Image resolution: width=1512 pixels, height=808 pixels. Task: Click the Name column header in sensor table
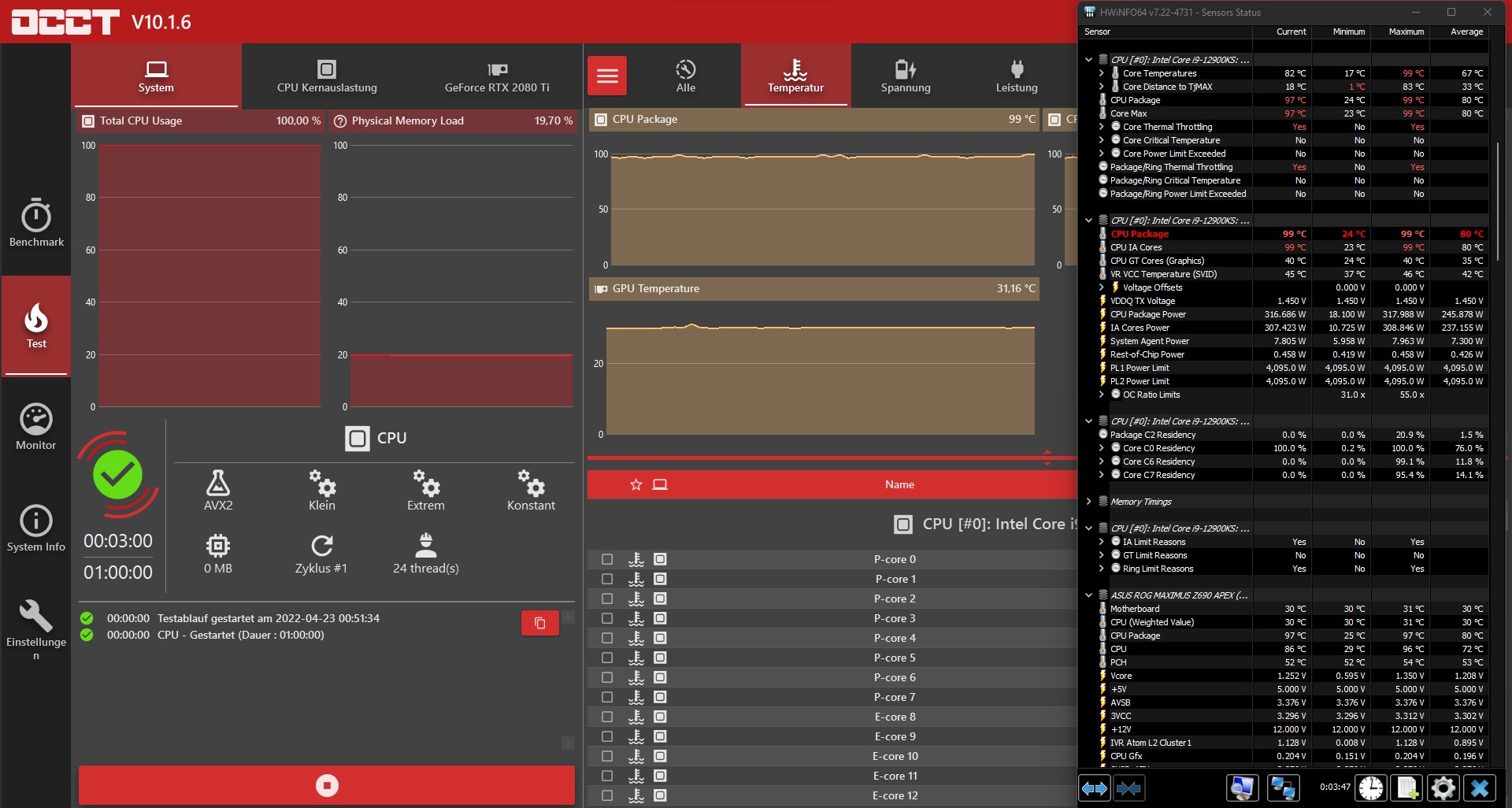tap(899, 484)
